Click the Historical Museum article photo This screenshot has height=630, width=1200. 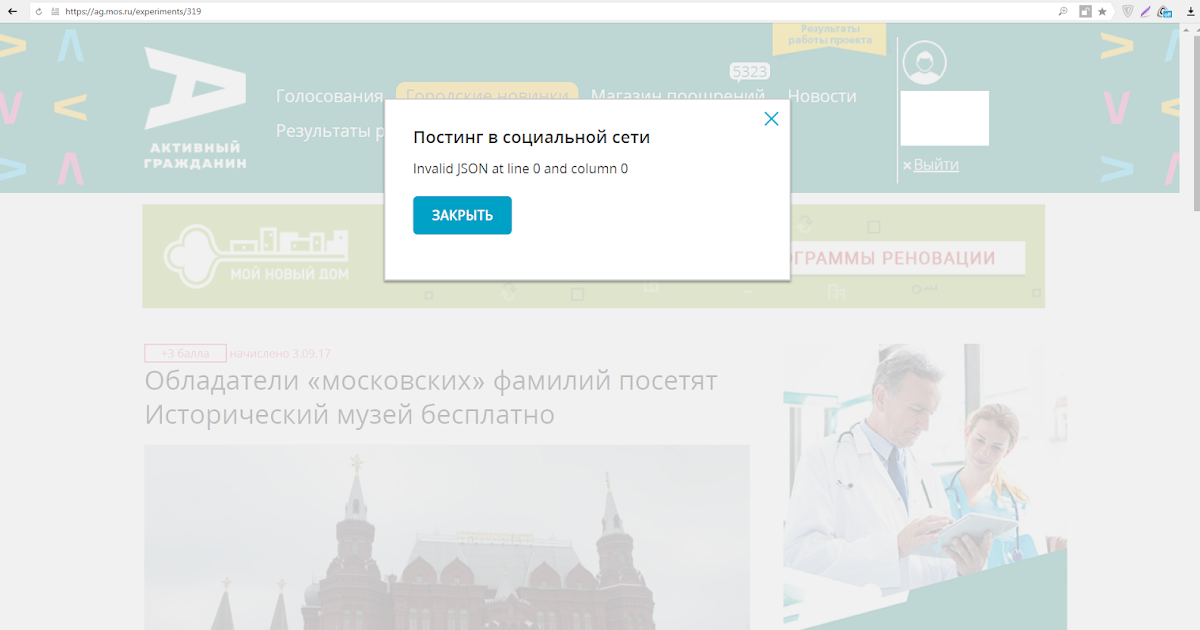coord(447,537)
